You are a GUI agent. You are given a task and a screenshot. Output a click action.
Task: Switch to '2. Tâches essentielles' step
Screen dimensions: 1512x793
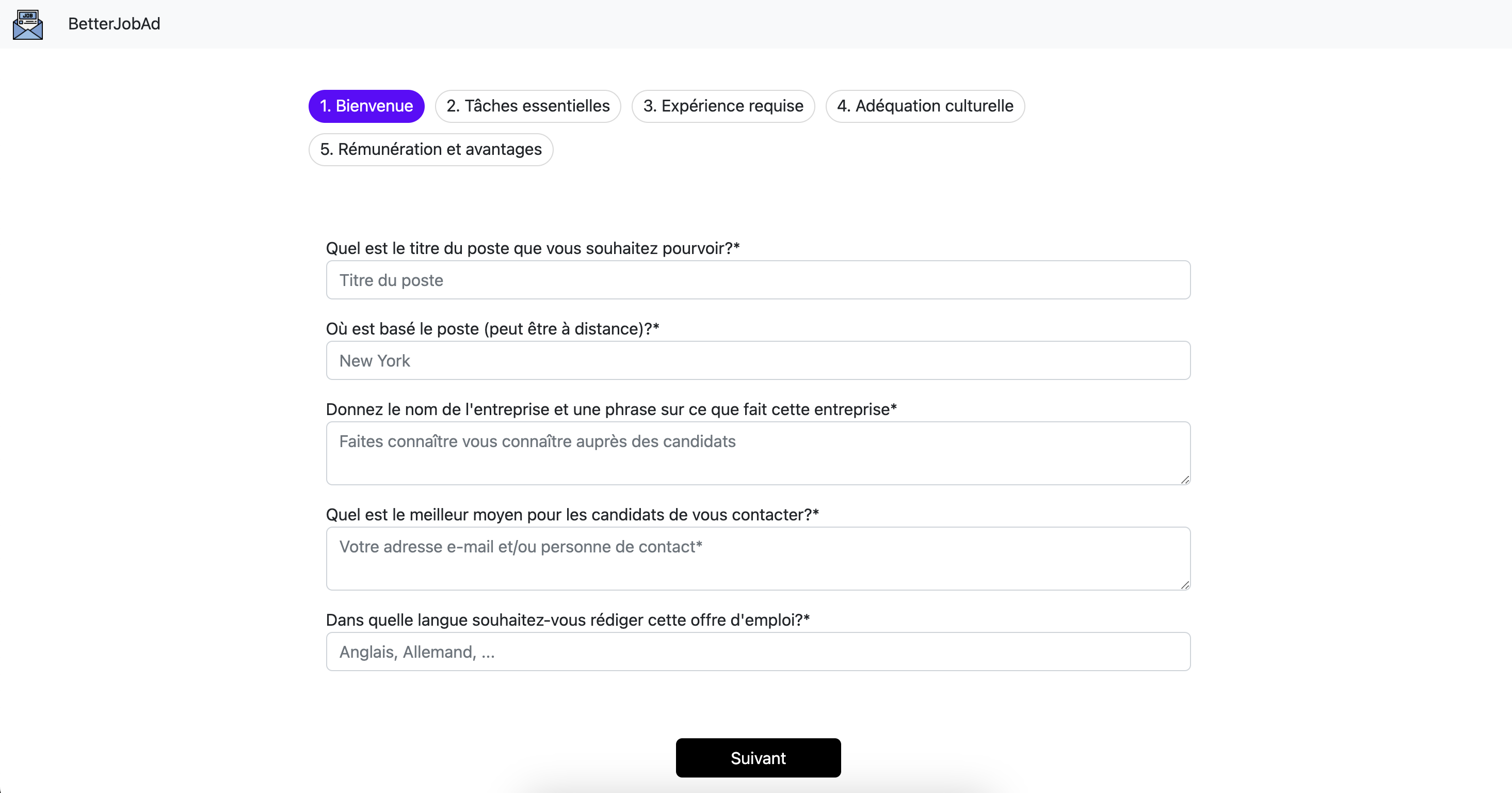[x=528, y=106]
